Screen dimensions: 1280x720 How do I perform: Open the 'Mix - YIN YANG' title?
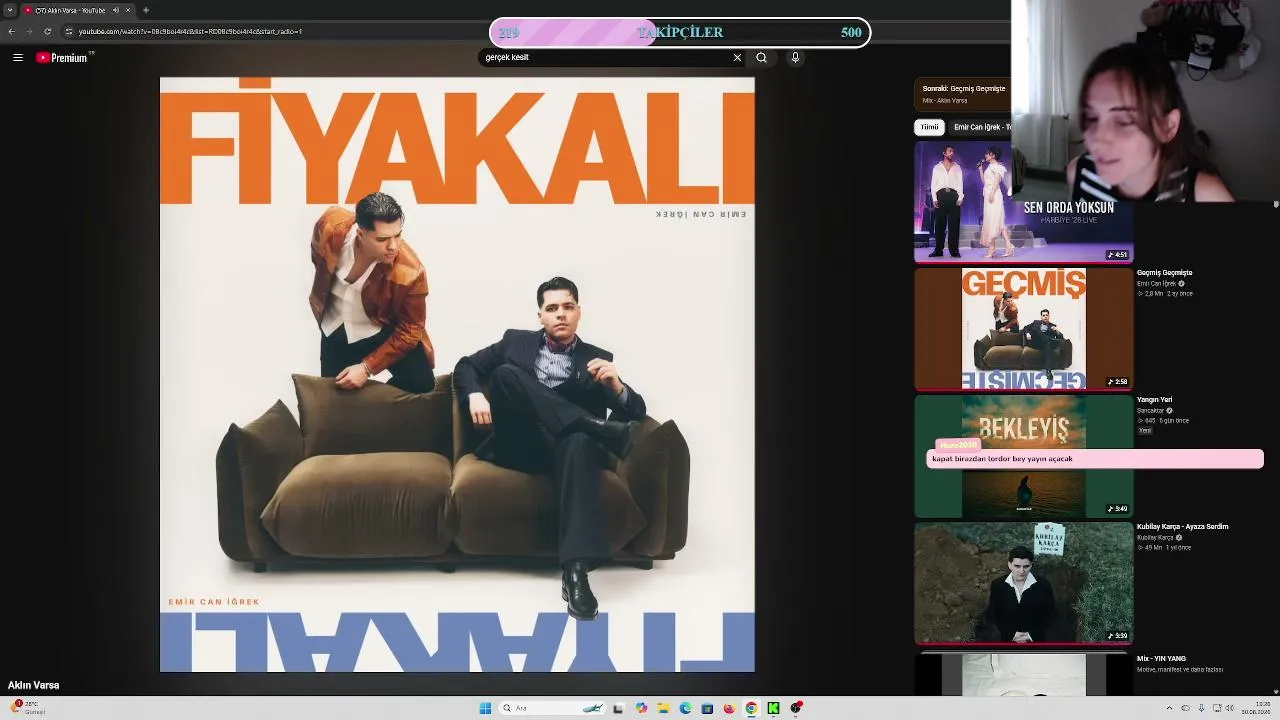(x=1161, y=659)
